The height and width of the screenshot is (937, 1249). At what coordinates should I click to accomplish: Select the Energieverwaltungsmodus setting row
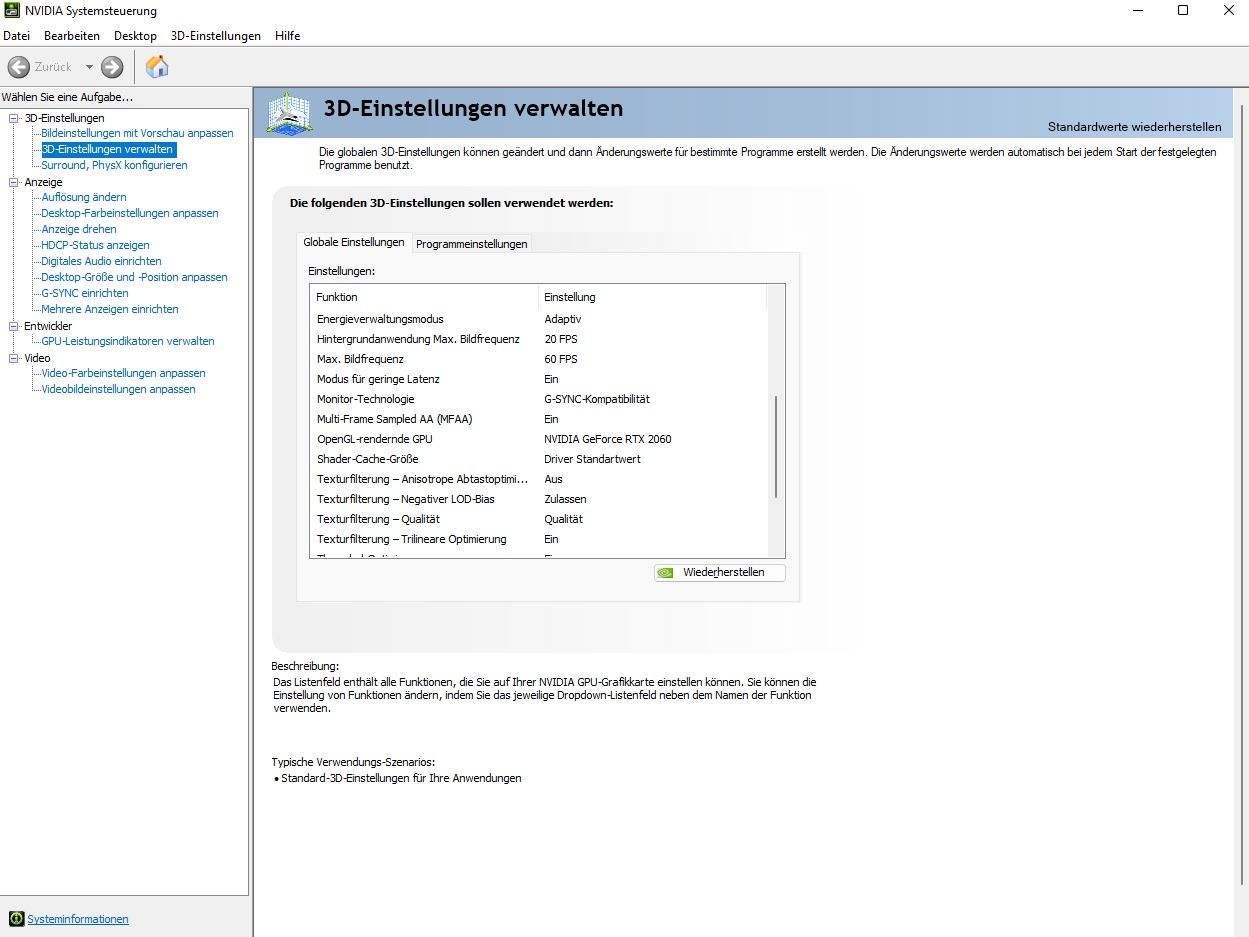coord(538,319)
